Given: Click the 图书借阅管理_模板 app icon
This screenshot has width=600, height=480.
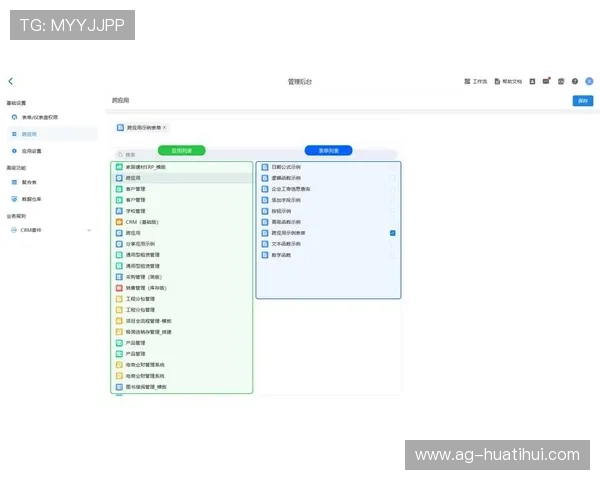Looking at the screenshot, I should pyautogui.click(x=119, y=387).
